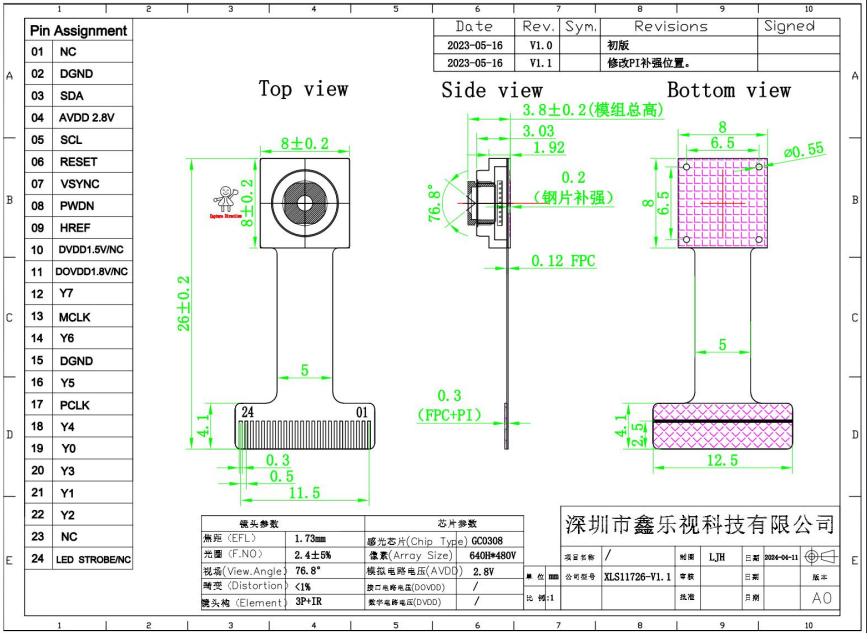Screen dimensions: 867x633
Task: Click the sheet size 'A0'
Action: click(x=822, y=598)
